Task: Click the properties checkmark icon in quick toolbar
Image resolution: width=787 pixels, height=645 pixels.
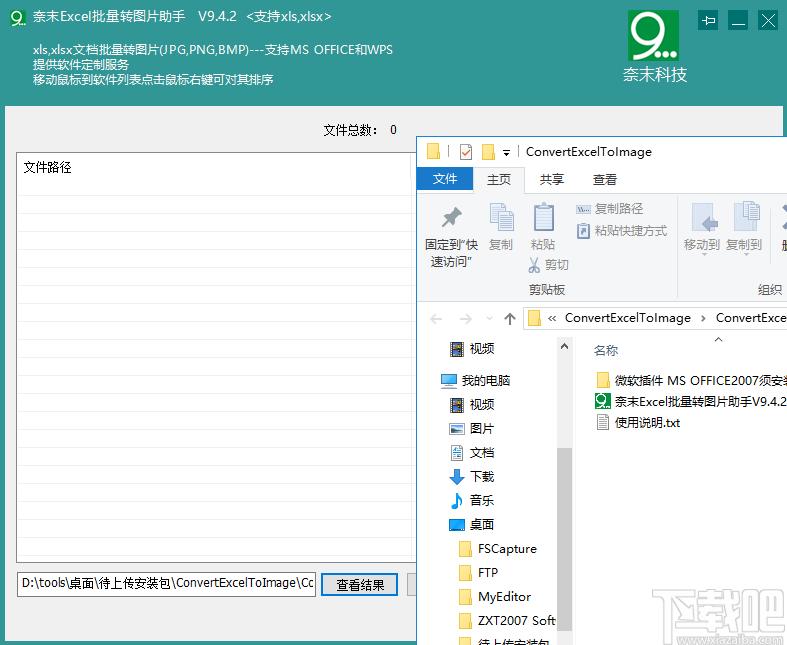Action: tap(466, 151)
